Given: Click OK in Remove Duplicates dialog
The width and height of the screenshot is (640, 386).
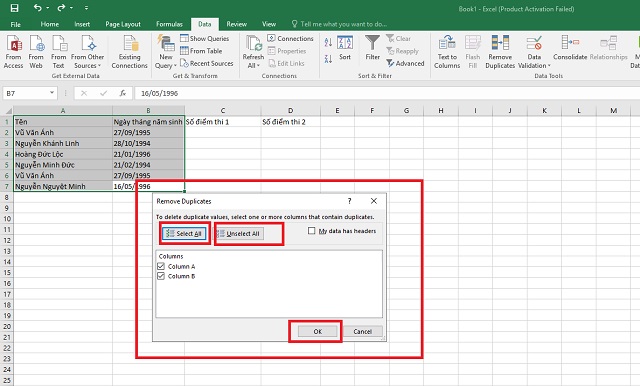Looking at the screenshot, I should pyautogui.click(x=318, y=331).
